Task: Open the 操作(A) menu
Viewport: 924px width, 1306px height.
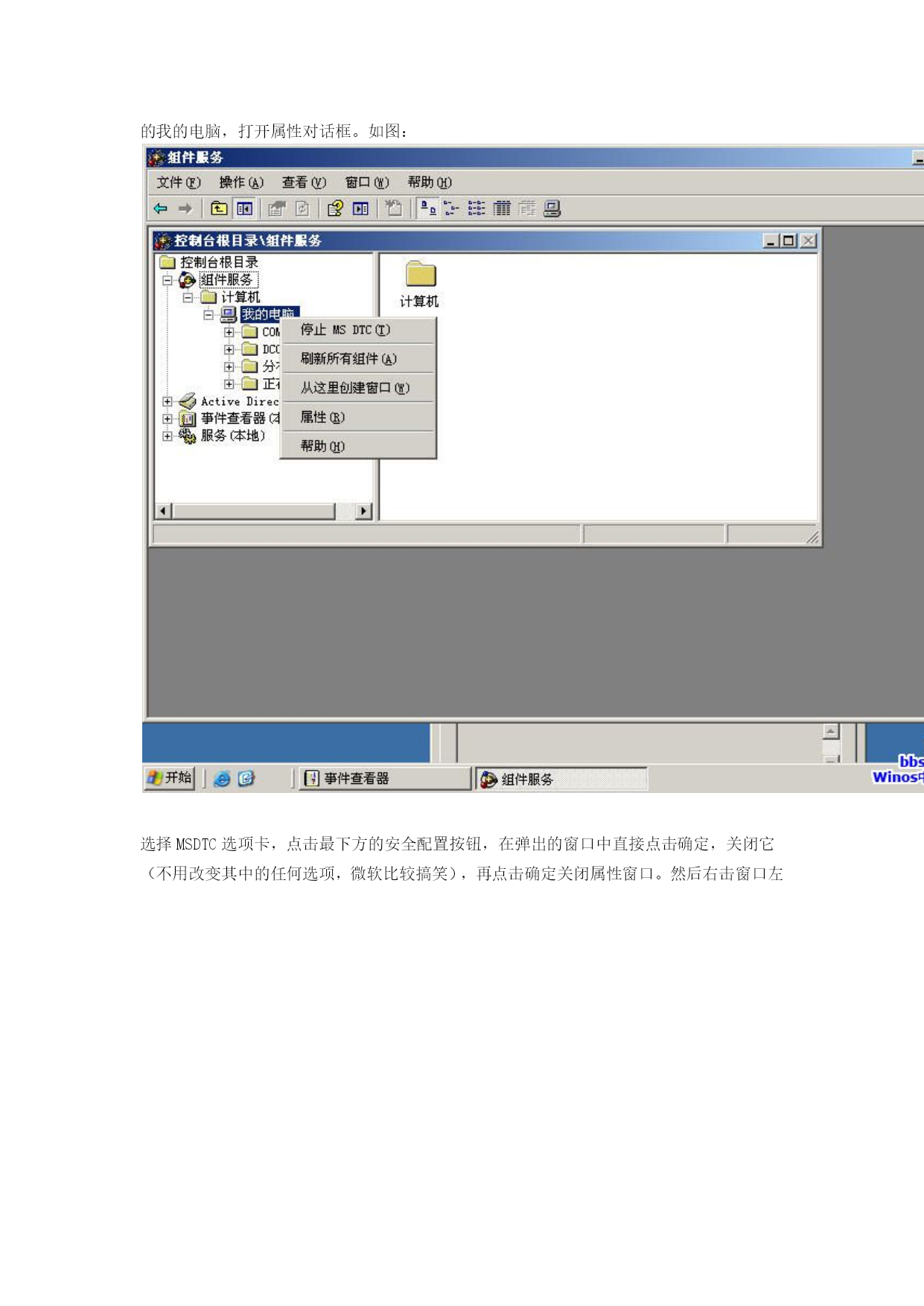Action: 241,182
